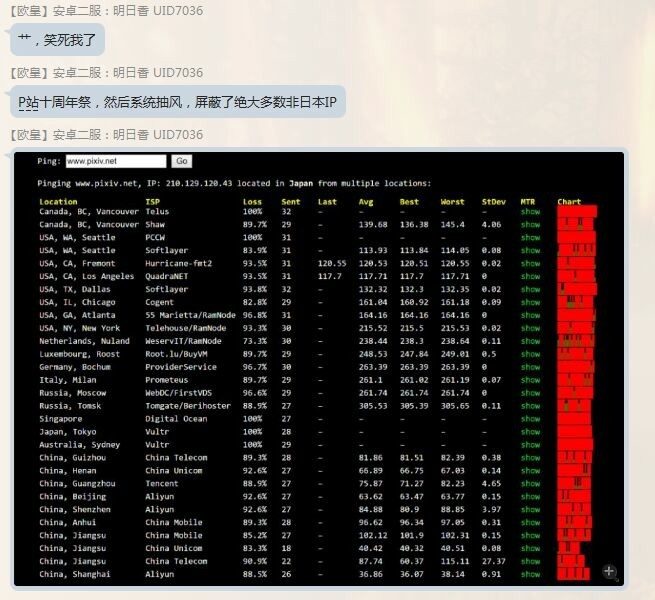Click the chat bubble '笑死我了'
This screenshot has width=655, height=600.
tap(57, 40)
